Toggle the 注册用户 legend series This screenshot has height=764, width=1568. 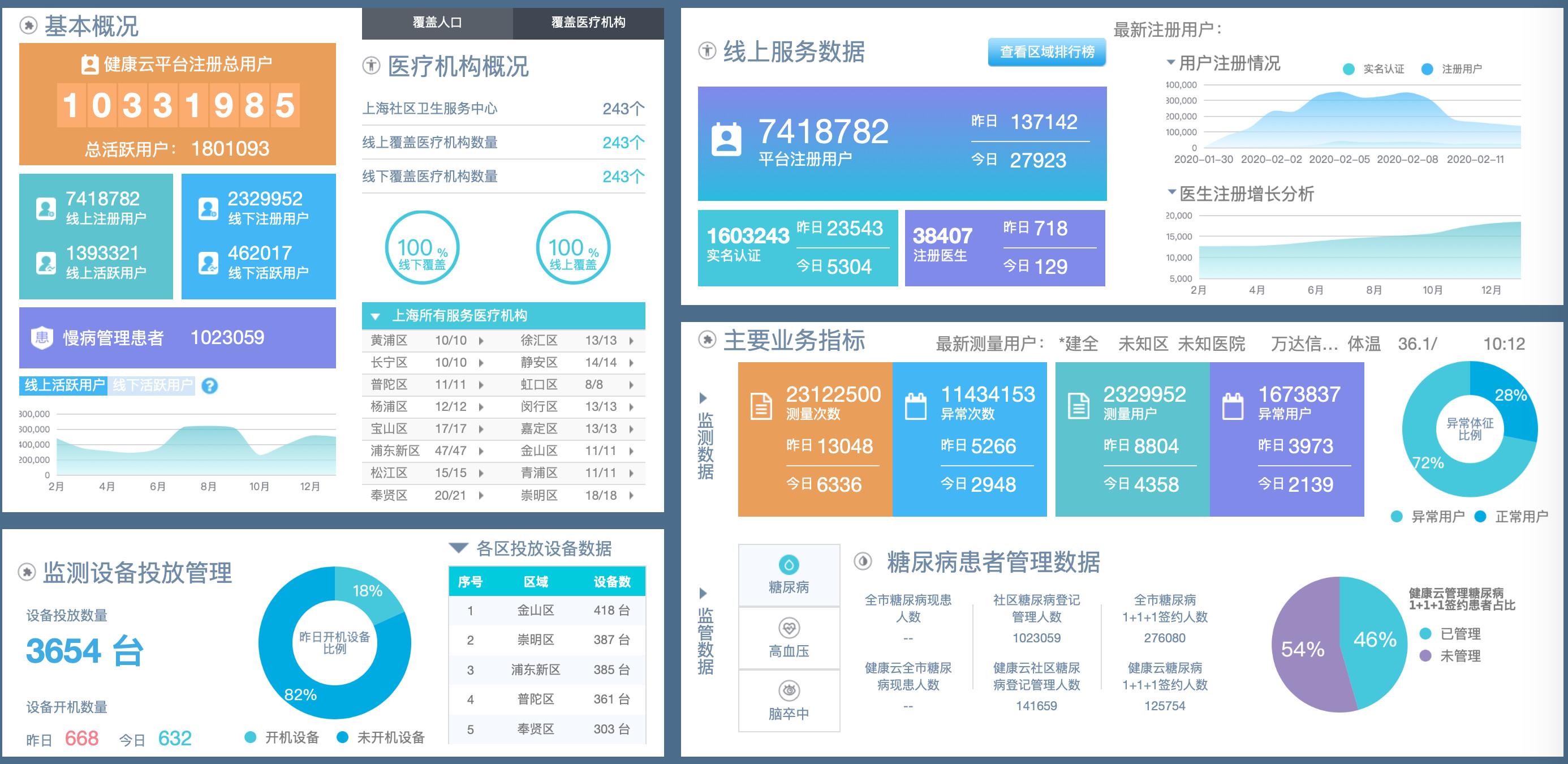[1451, 69]
